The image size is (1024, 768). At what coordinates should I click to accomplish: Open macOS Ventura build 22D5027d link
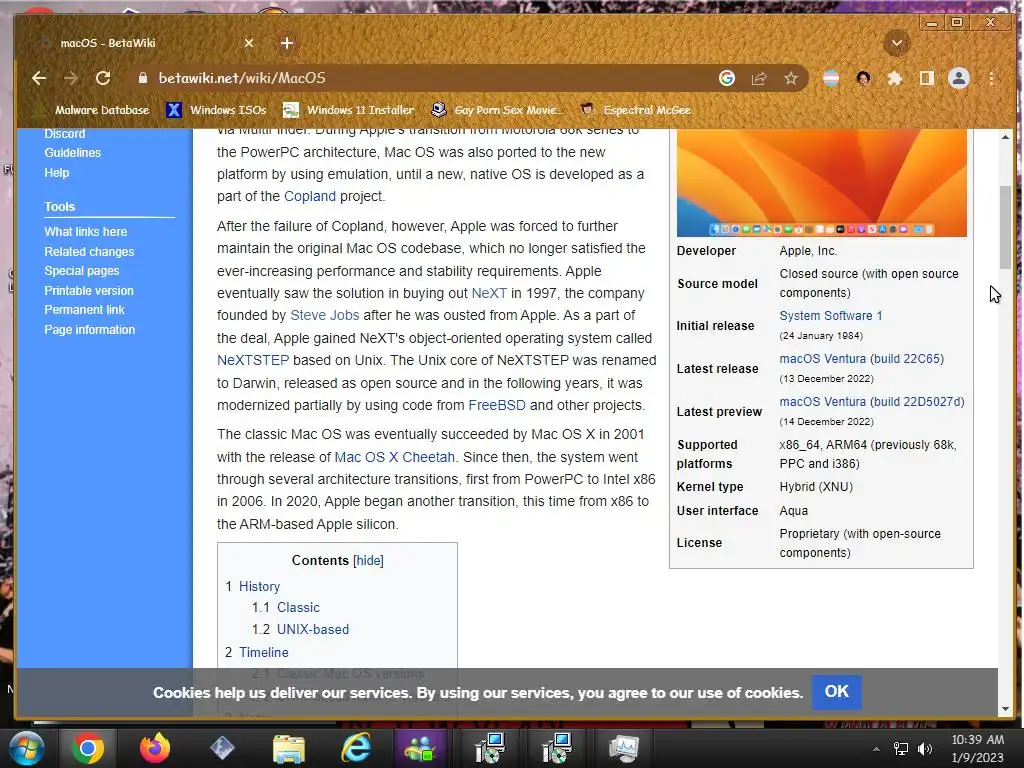pyautogui.click(x=872, y=402)
